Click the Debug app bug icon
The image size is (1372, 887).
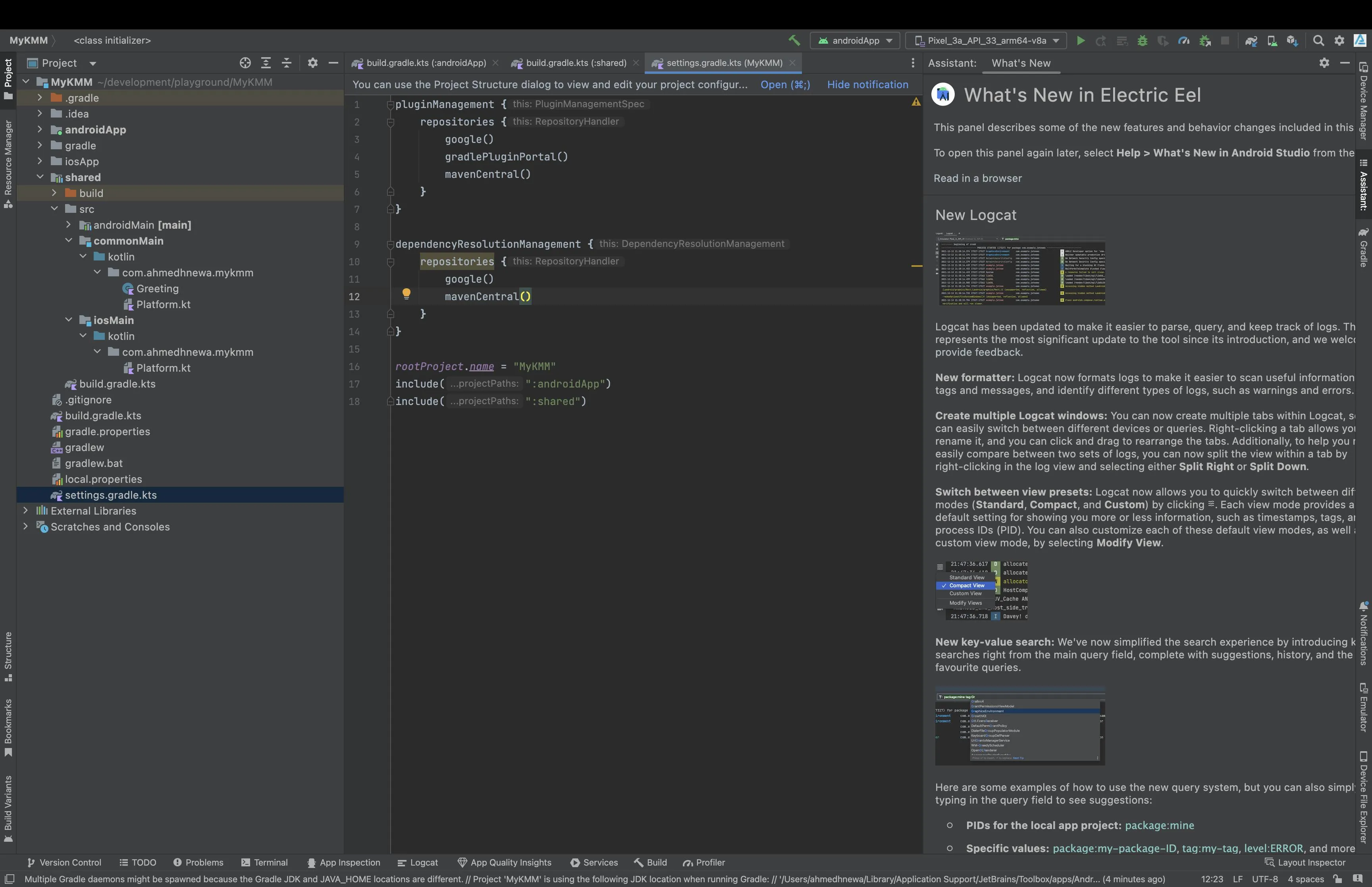click(1142, 41)
